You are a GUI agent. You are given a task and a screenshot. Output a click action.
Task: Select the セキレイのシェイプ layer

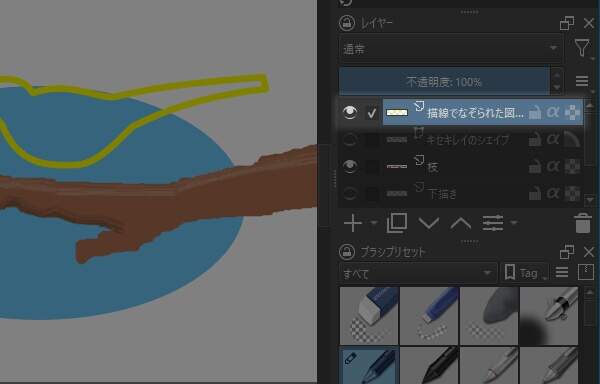coord(467,140)
